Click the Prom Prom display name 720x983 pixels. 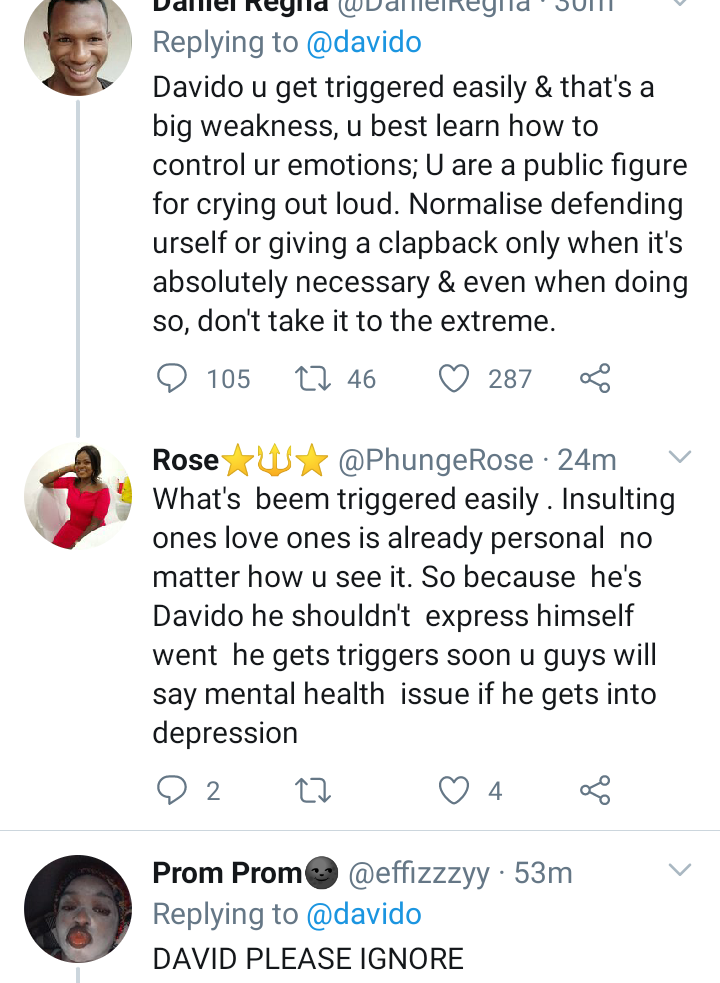pyautogui.click(x=226, y=873)
